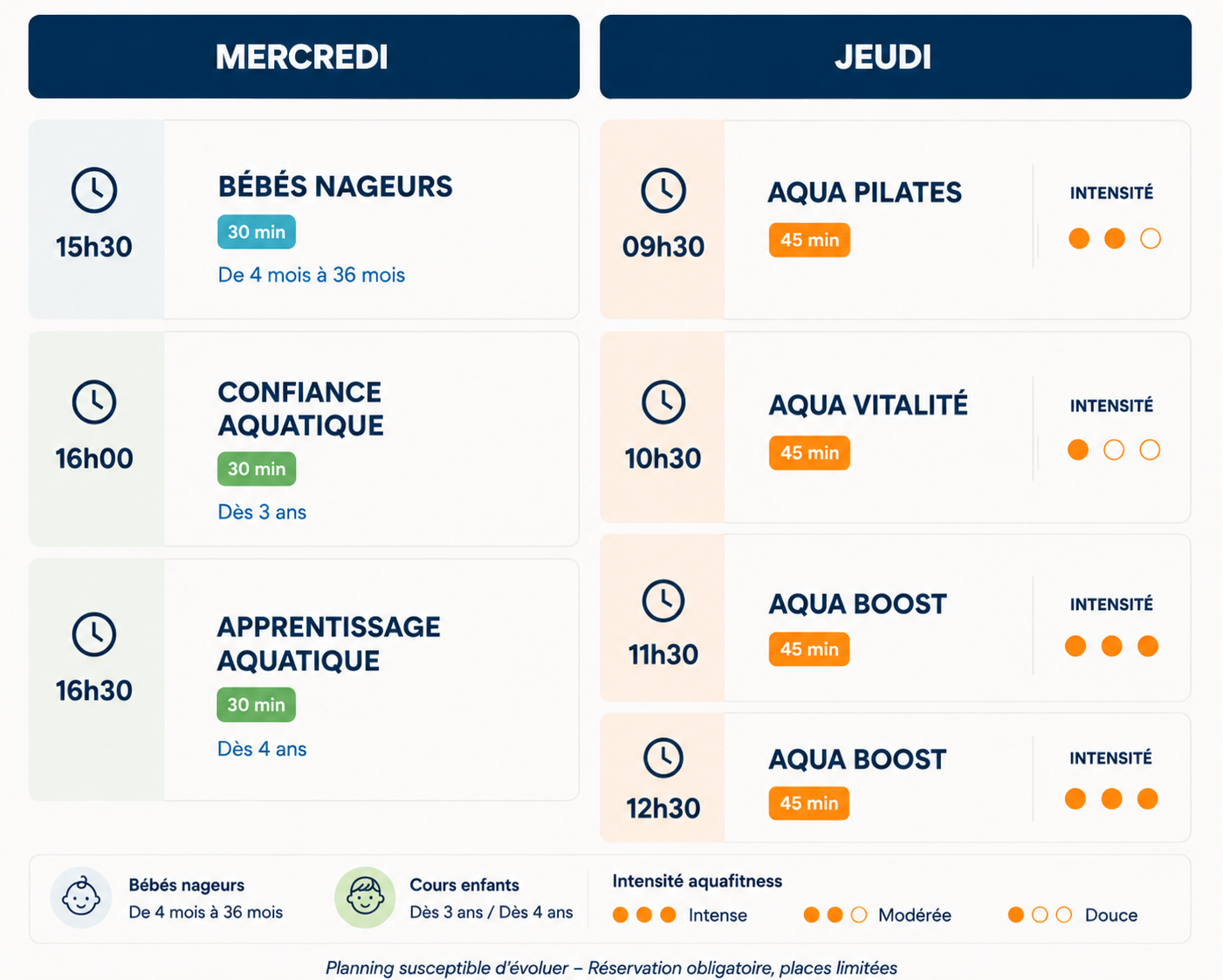Click the filled first intensity dot for Aqua Vitalité

[1078, 449]
